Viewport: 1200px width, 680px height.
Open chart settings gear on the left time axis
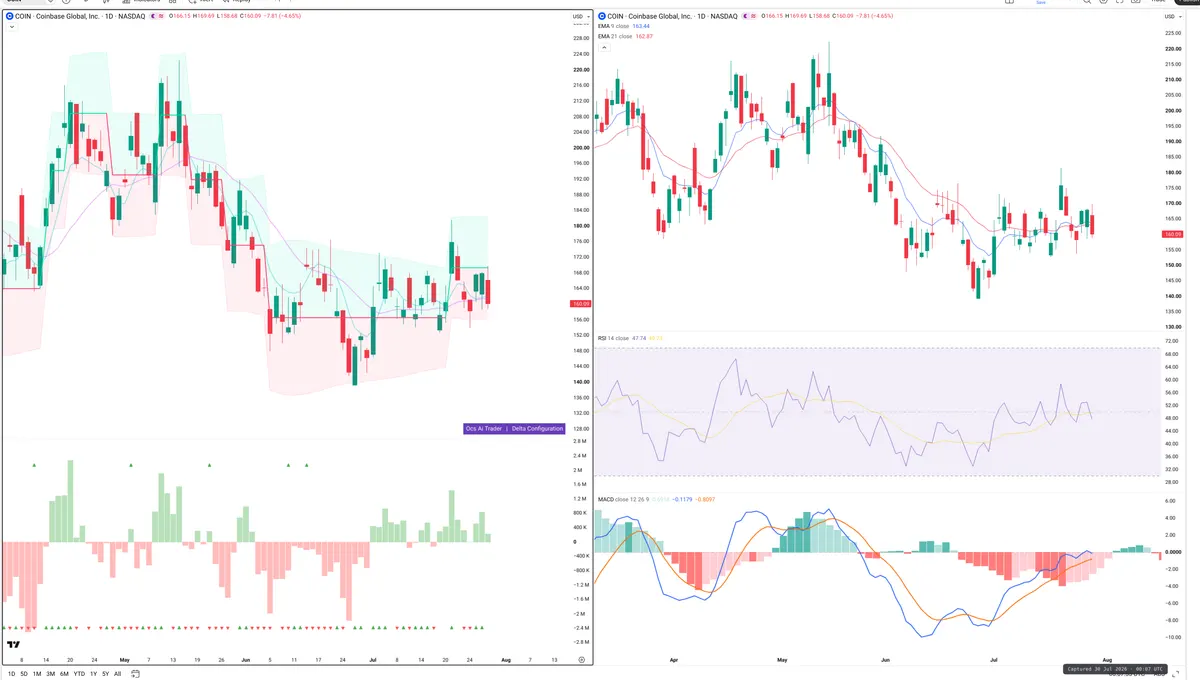tap(581, 660)
